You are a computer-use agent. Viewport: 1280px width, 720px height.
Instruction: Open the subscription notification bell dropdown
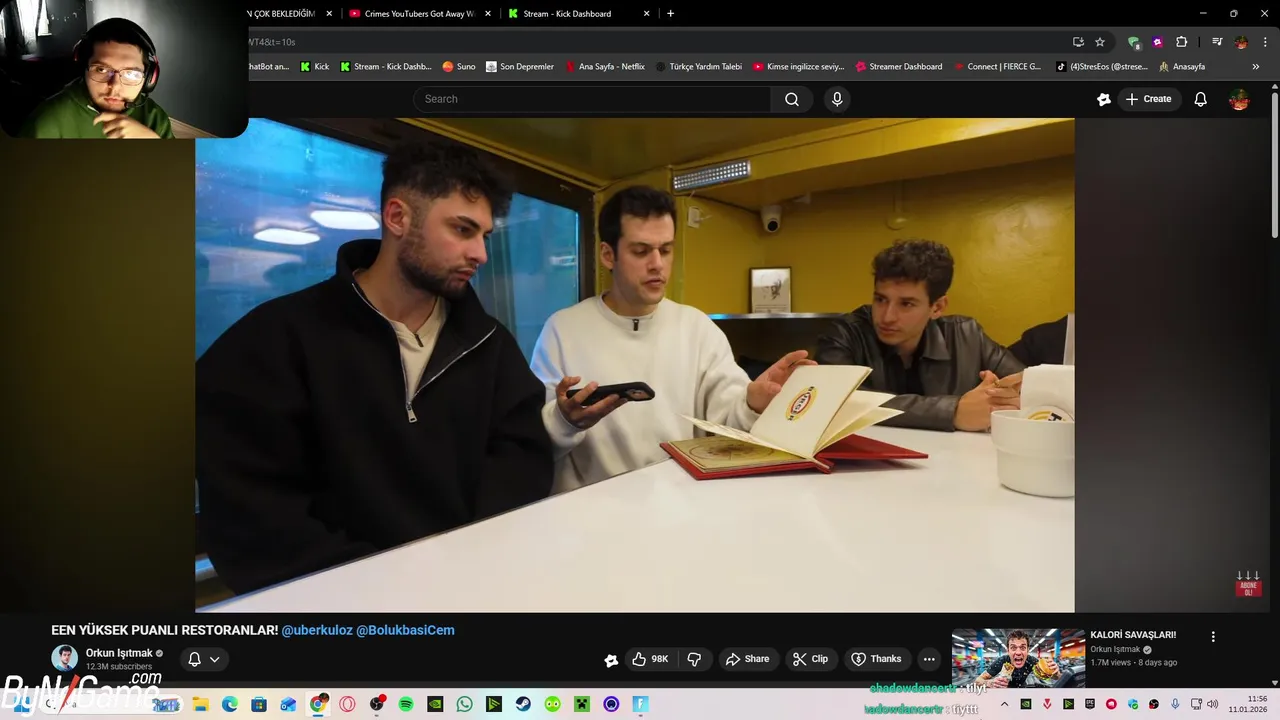204,659
